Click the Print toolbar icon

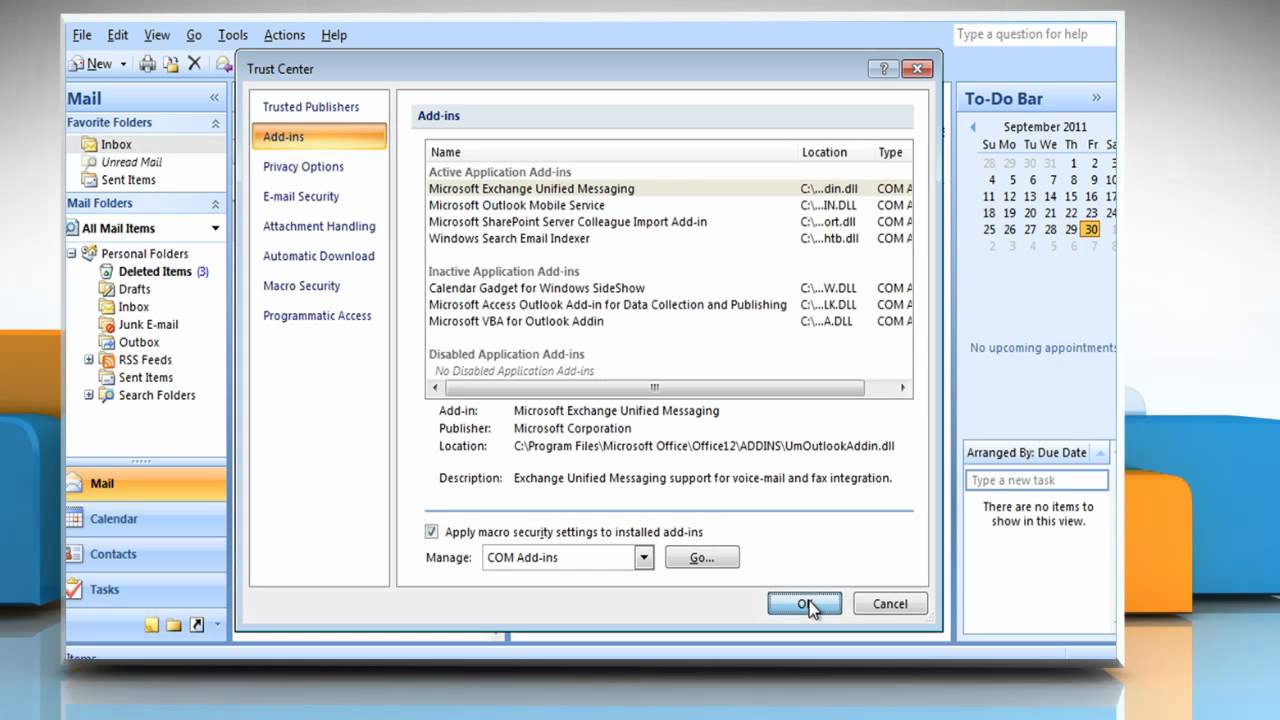coord(148,64)
